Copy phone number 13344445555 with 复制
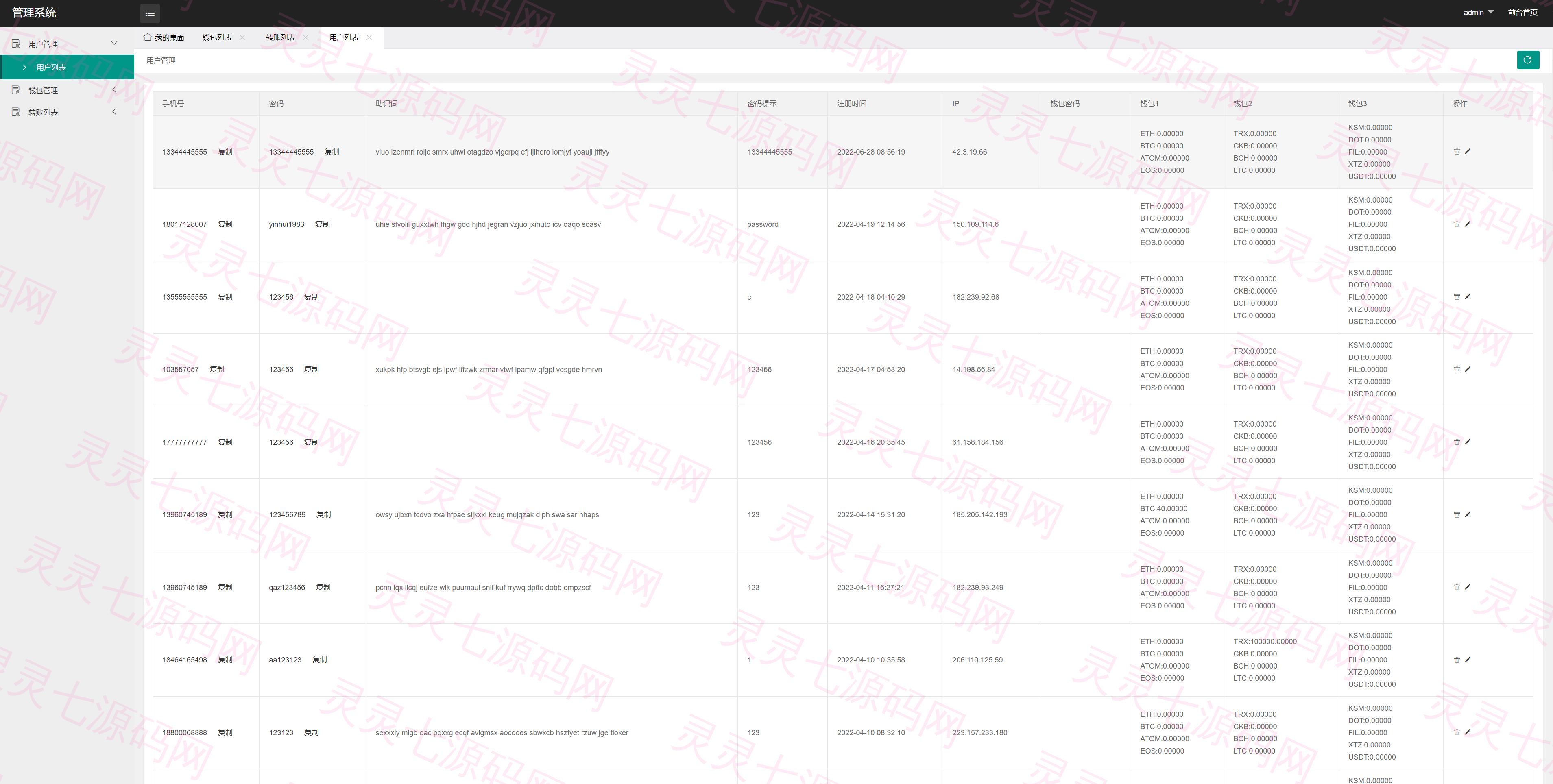 [x=225, y=152]
